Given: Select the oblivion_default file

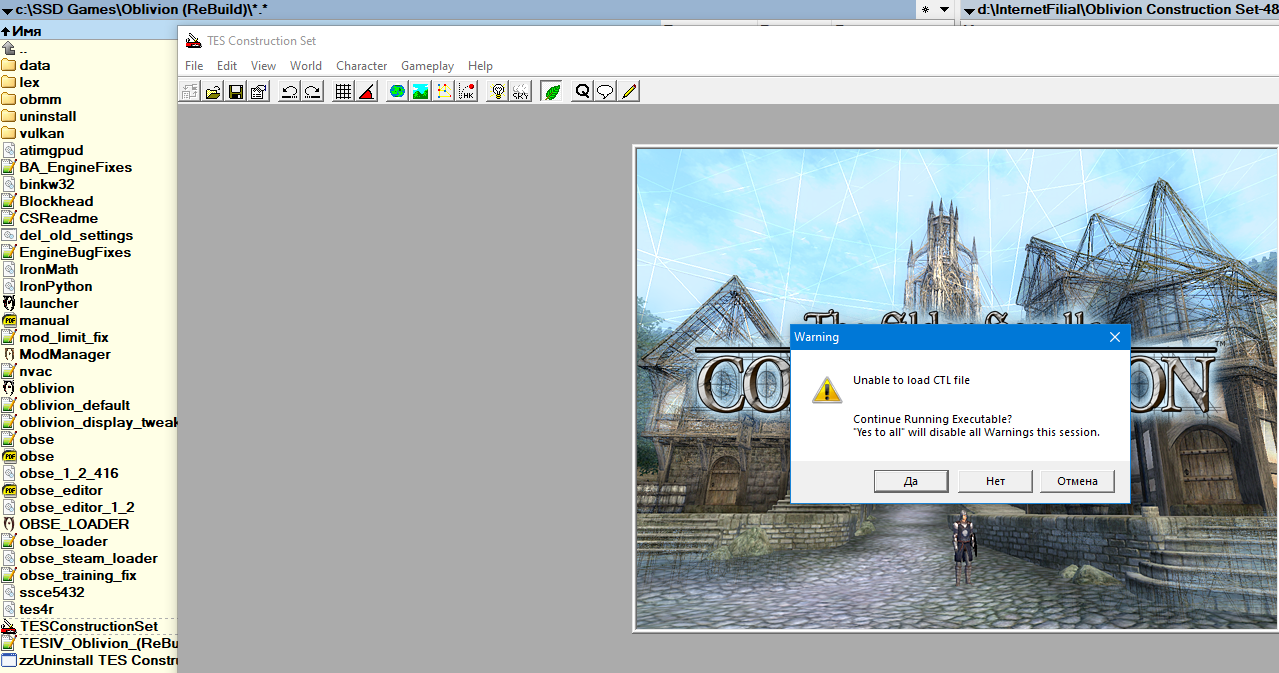Looking at the screenshot, I should 74,405.
